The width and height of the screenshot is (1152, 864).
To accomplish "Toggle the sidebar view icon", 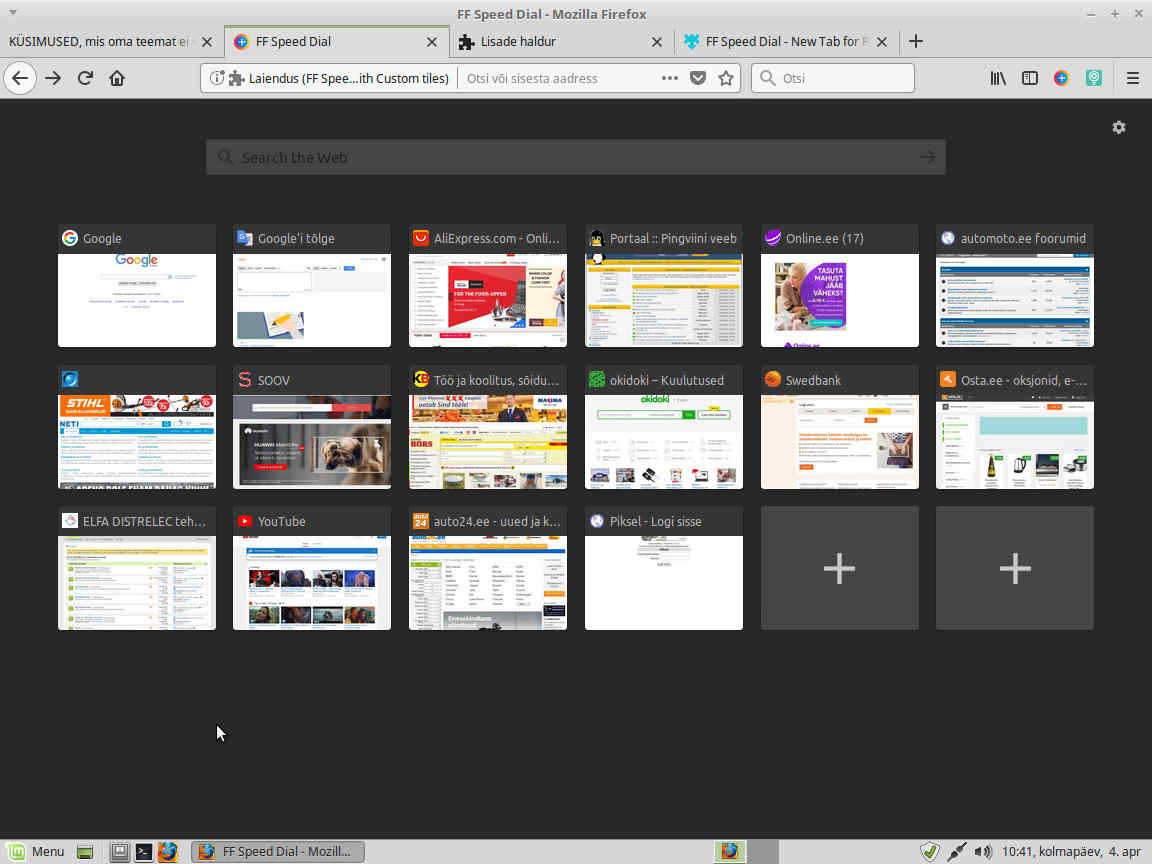I will 1029,78.
